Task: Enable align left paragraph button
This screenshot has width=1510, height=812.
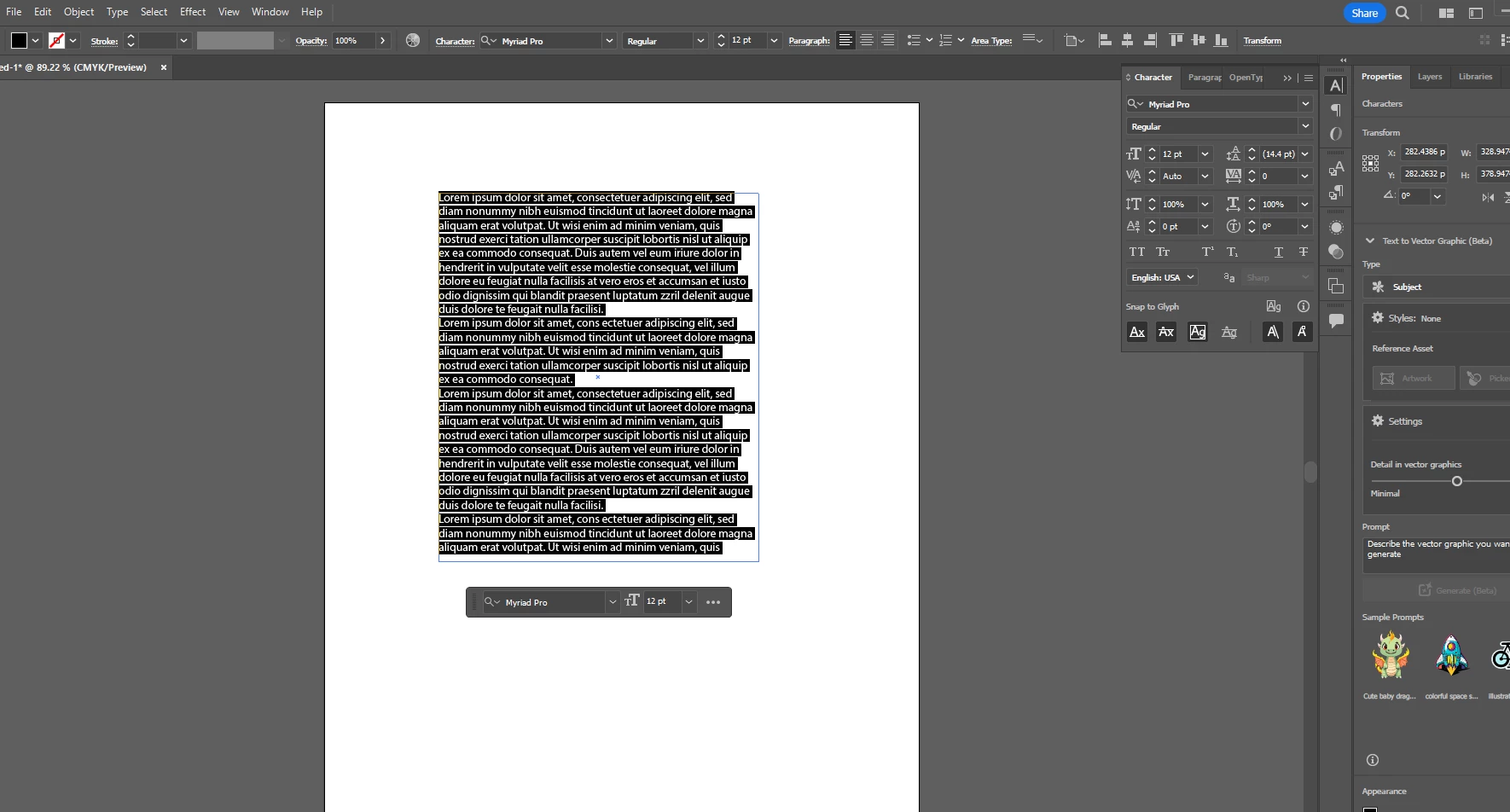Action: point(845,40)
